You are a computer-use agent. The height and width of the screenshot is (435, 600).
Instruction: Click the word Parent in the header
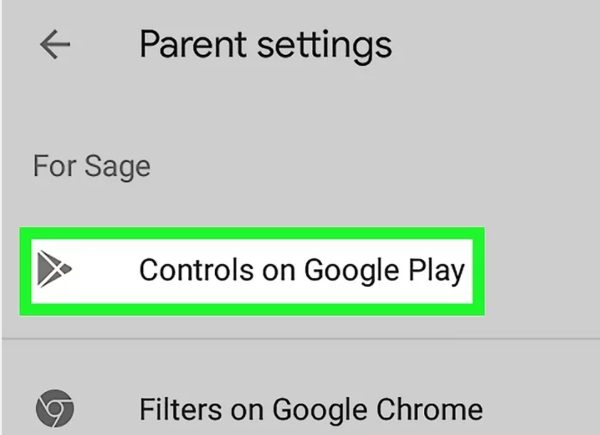click(x=192, y=44)
